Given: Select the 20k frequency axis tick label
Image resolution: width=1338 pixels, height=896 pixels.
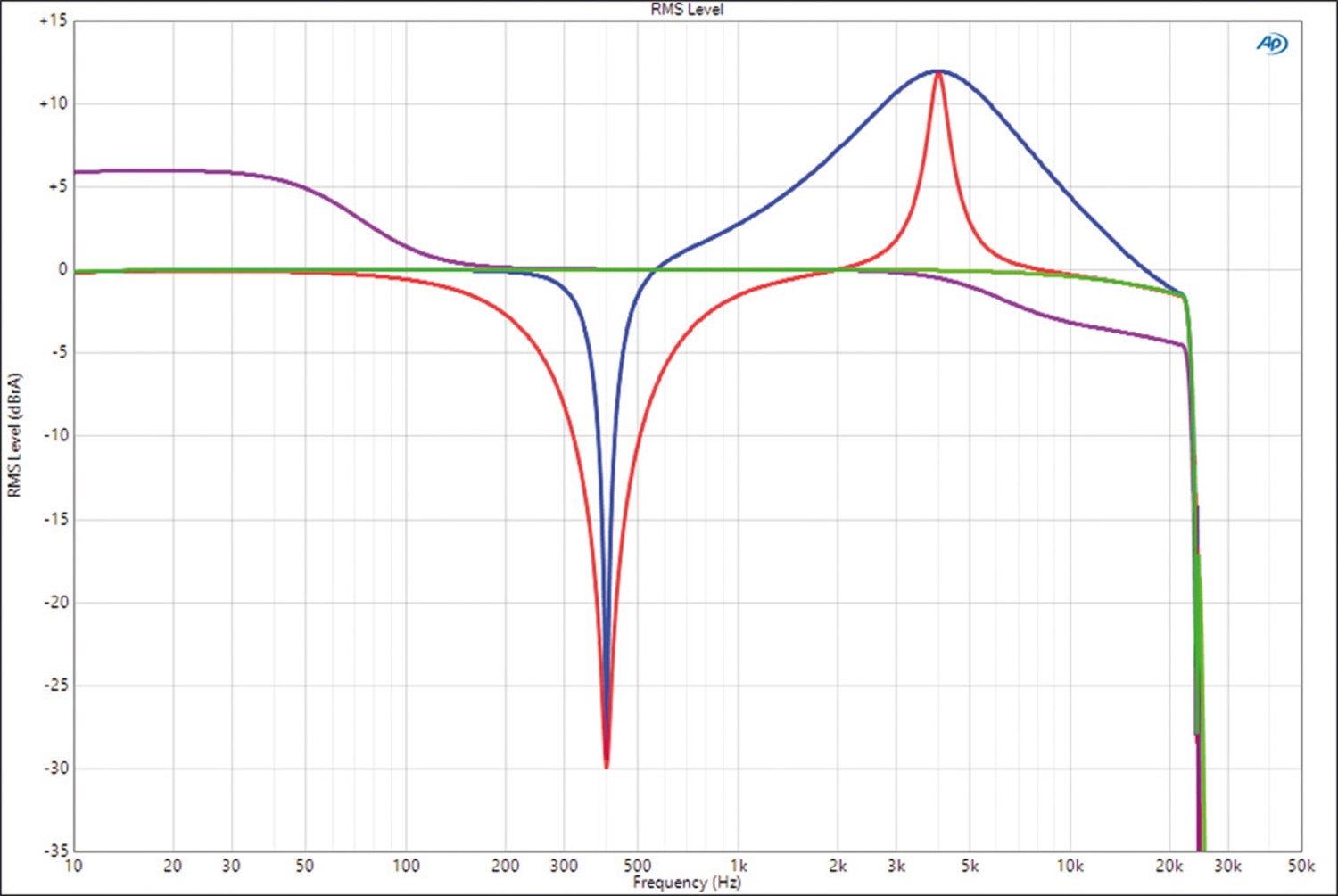Looking at the screenshot, I should coord(1169,866).
